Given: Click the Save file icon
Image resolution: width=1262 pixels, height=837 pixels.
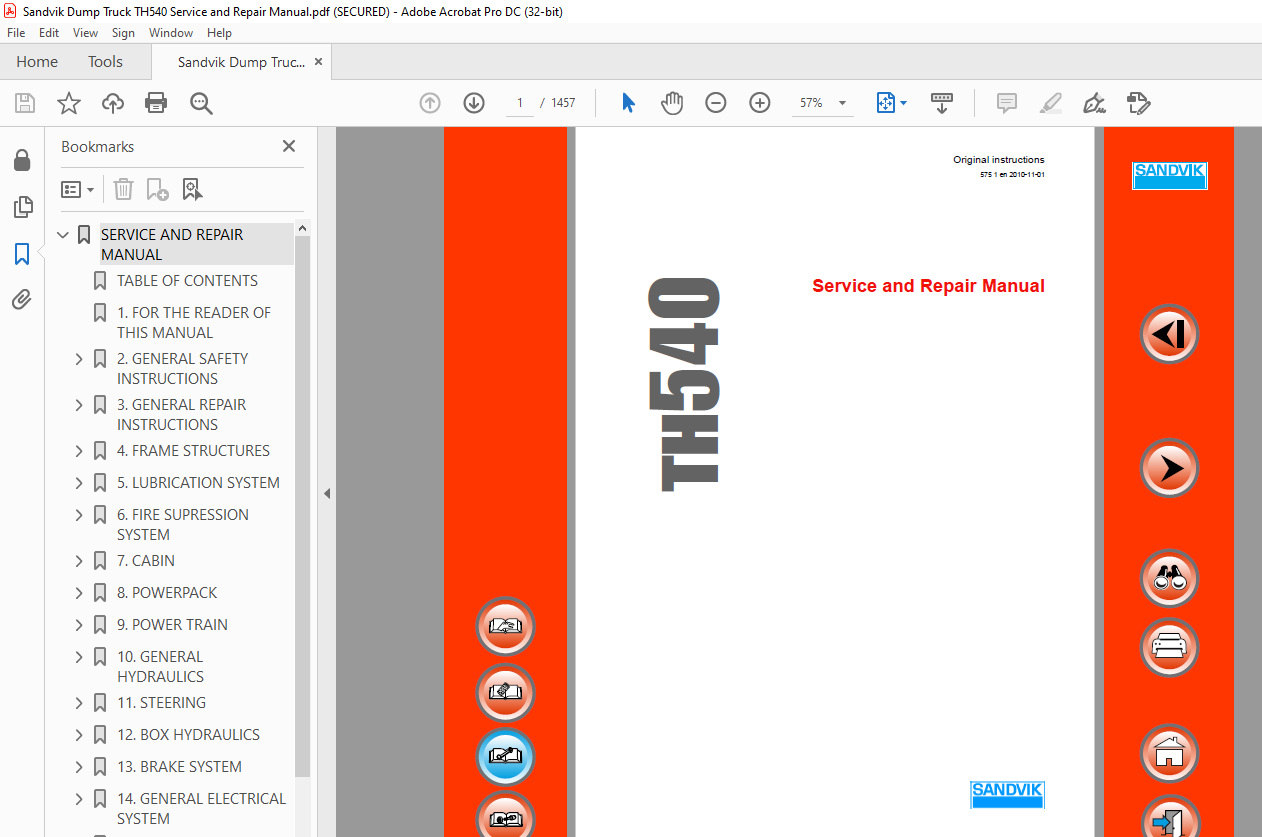Looking at the screenshot, I should [25, 103].
